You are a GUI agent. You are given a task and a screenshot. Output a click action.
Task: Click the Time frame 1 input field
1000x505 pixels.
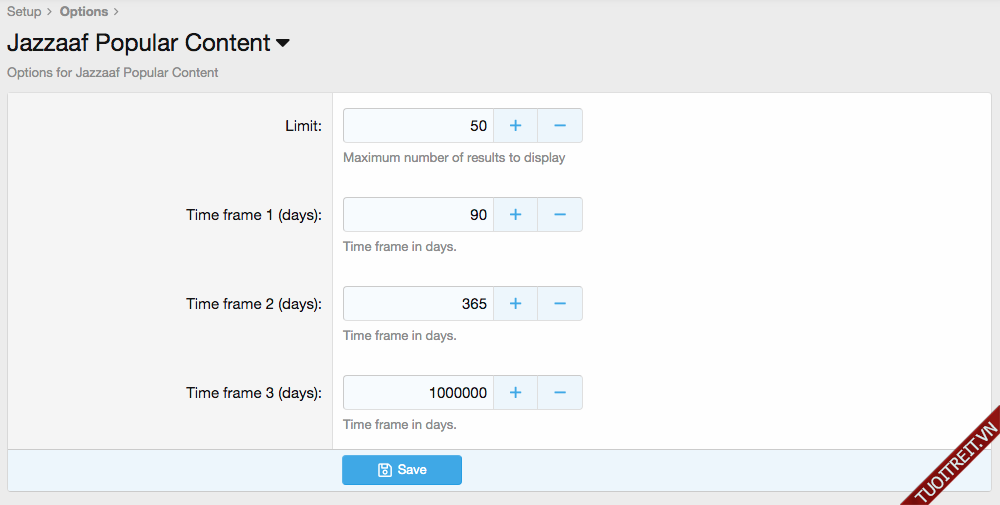pos(418,215)
